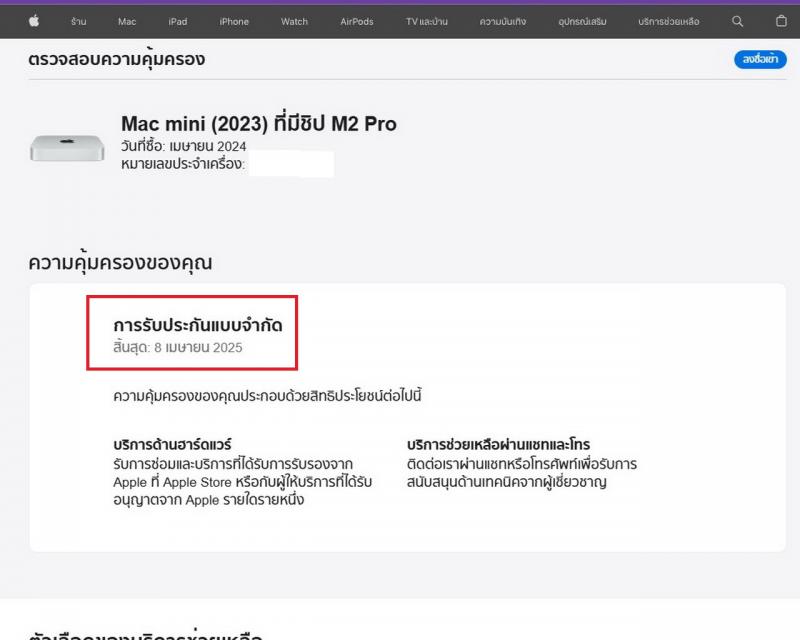Open the อุปกรณ์เสริม navigation item

[x=581, y=21]
